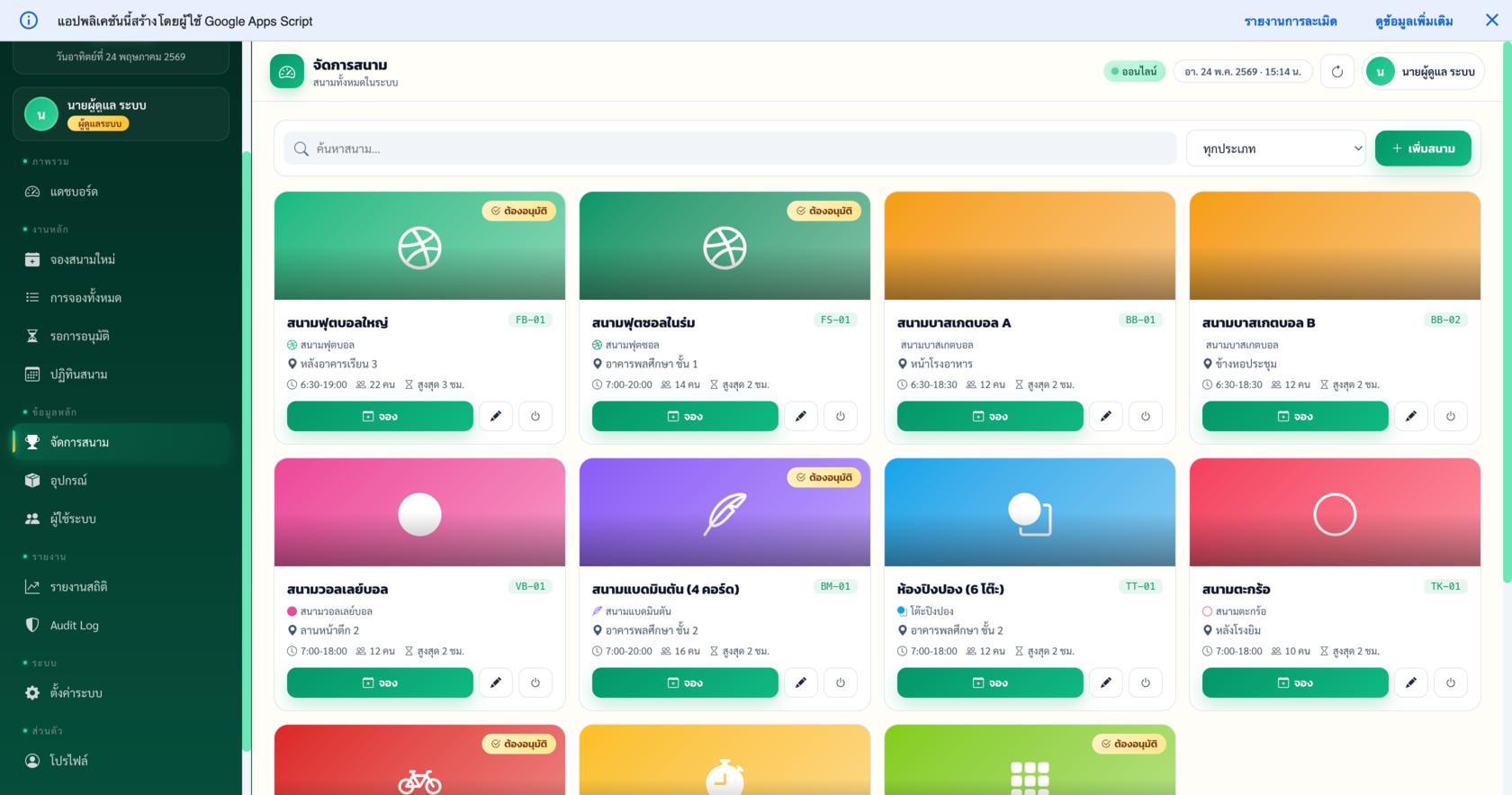1512x795 pixels.
Task: Click the นายผู้ดูแล ระบบ profile chip in header
Action: [1423, 72]
